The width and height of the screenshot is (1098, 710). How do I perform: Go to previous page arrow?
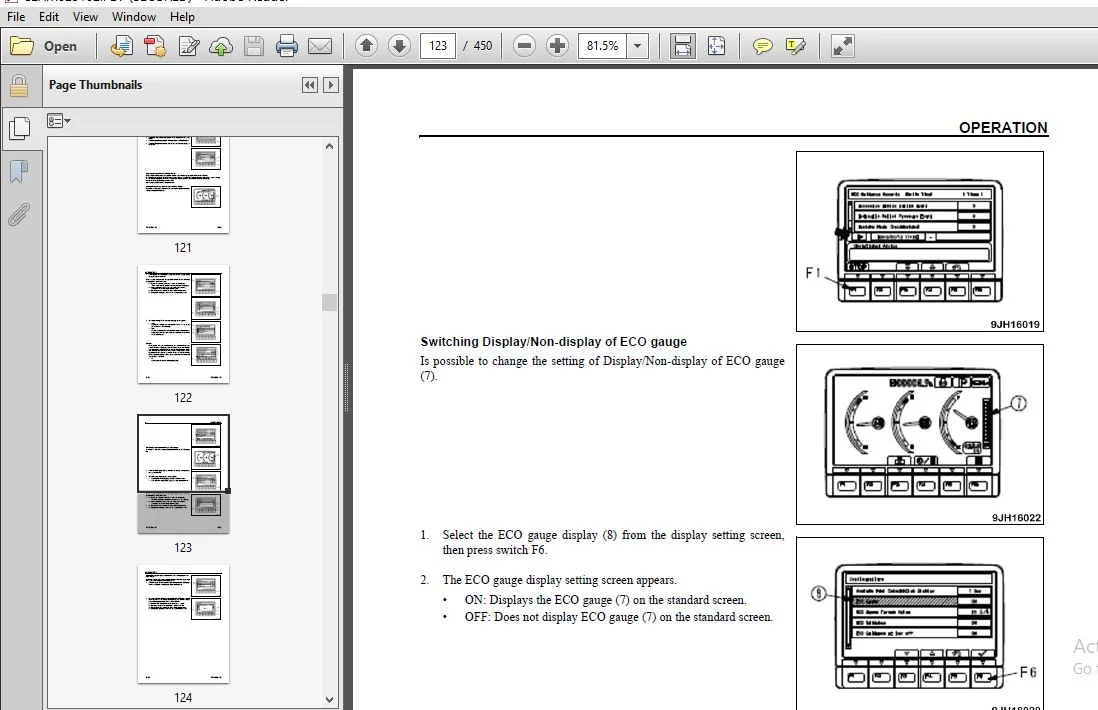(x=366, y=46)
